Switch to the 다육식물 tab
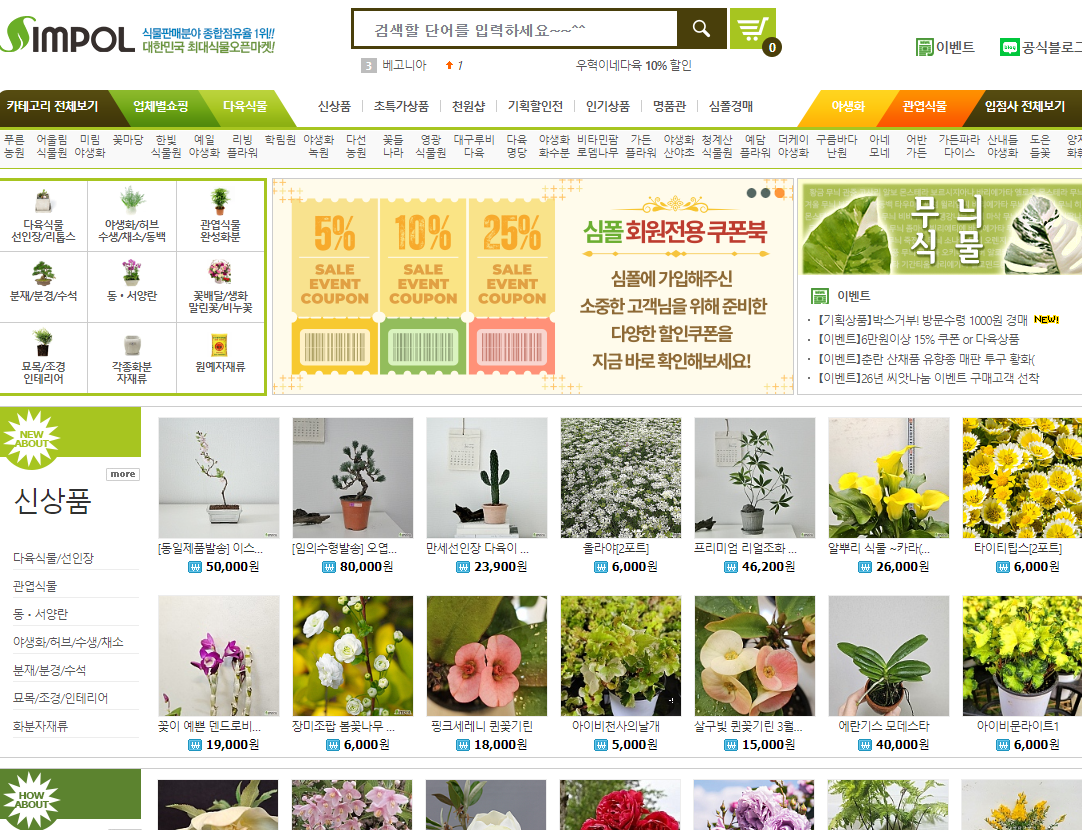 coord(244,106)
